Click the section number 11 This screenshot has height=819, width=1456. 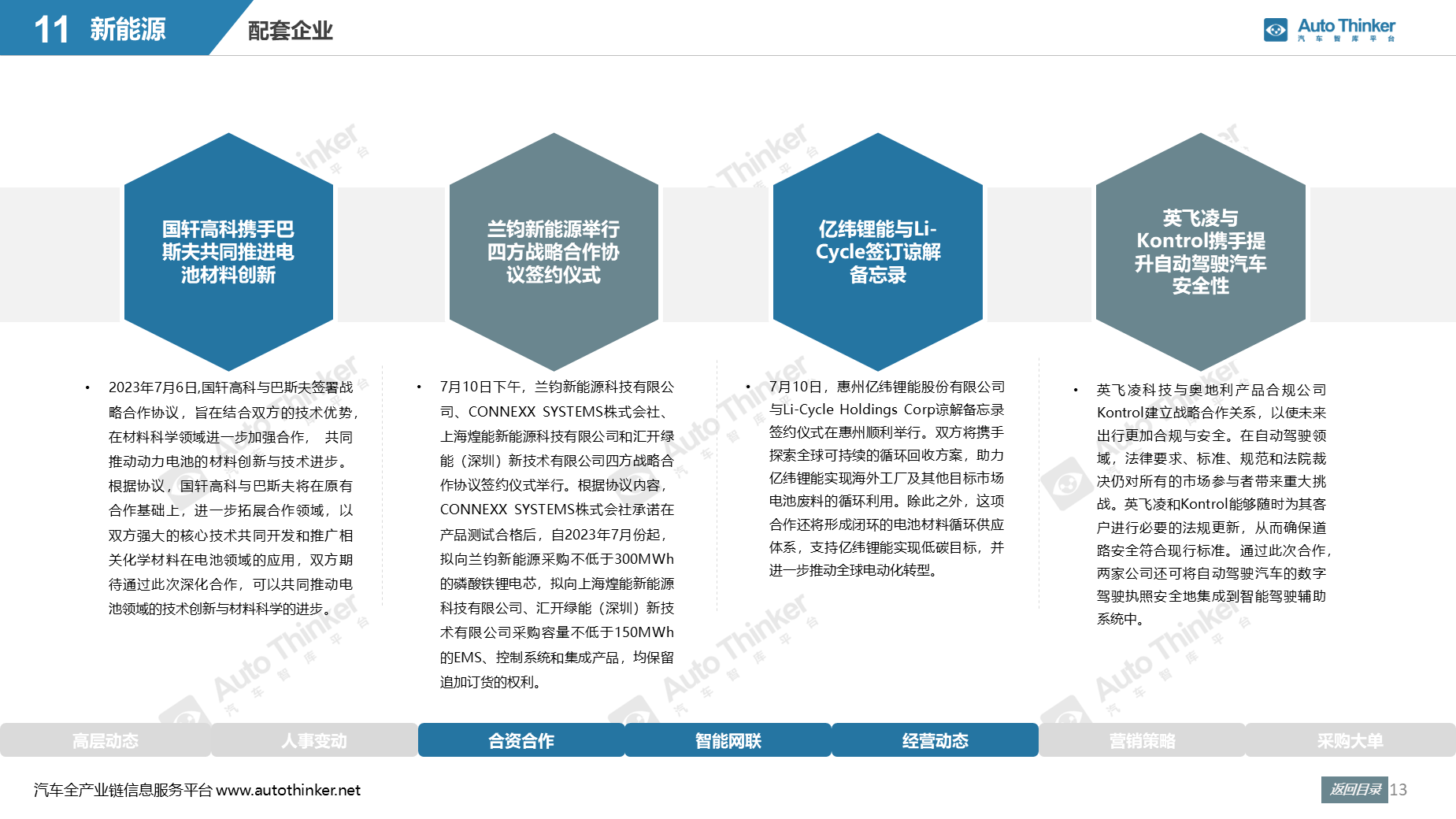pyautogui.click(x=51, y=30)
